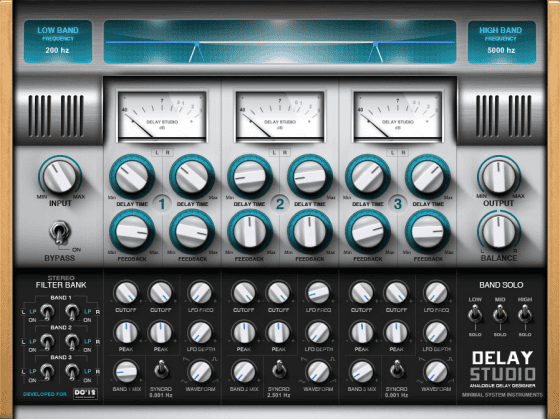The height and width of the screenshot is (419, 560).
Task: Click band 1 Waveform knob
Action: coord(200,372)
